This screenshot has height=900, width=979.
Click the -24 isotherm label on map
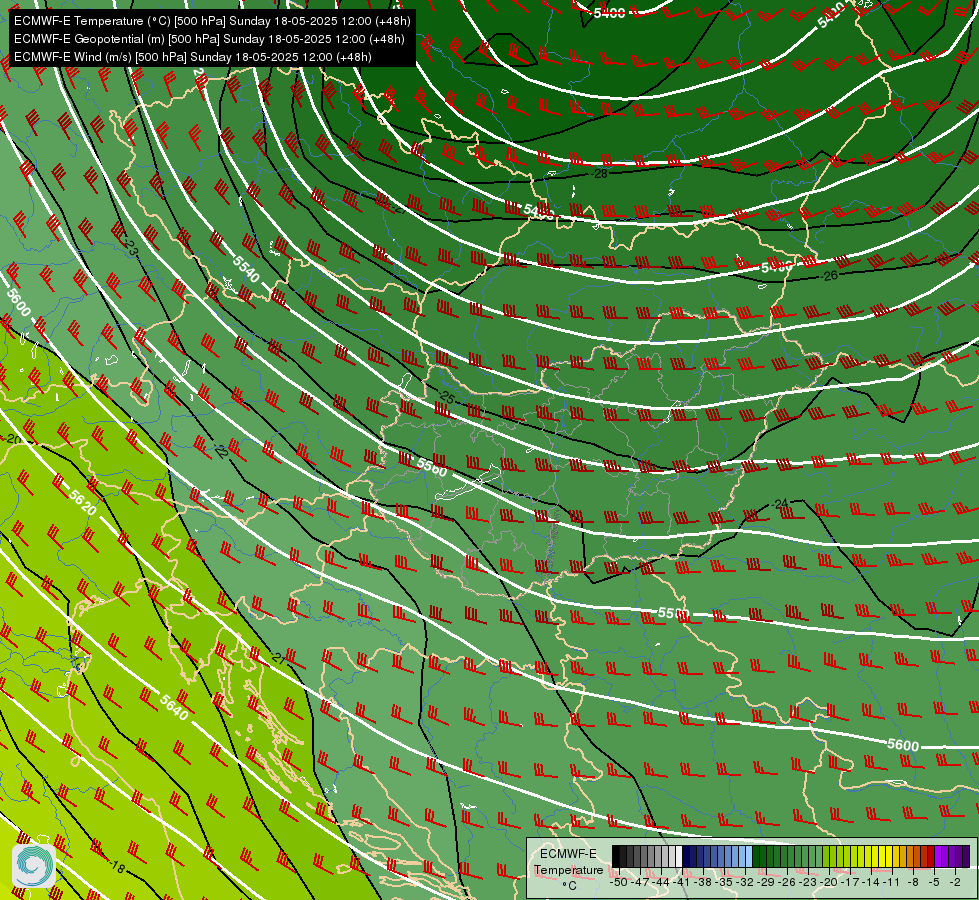pyautogui.click(x=780, y=503)
